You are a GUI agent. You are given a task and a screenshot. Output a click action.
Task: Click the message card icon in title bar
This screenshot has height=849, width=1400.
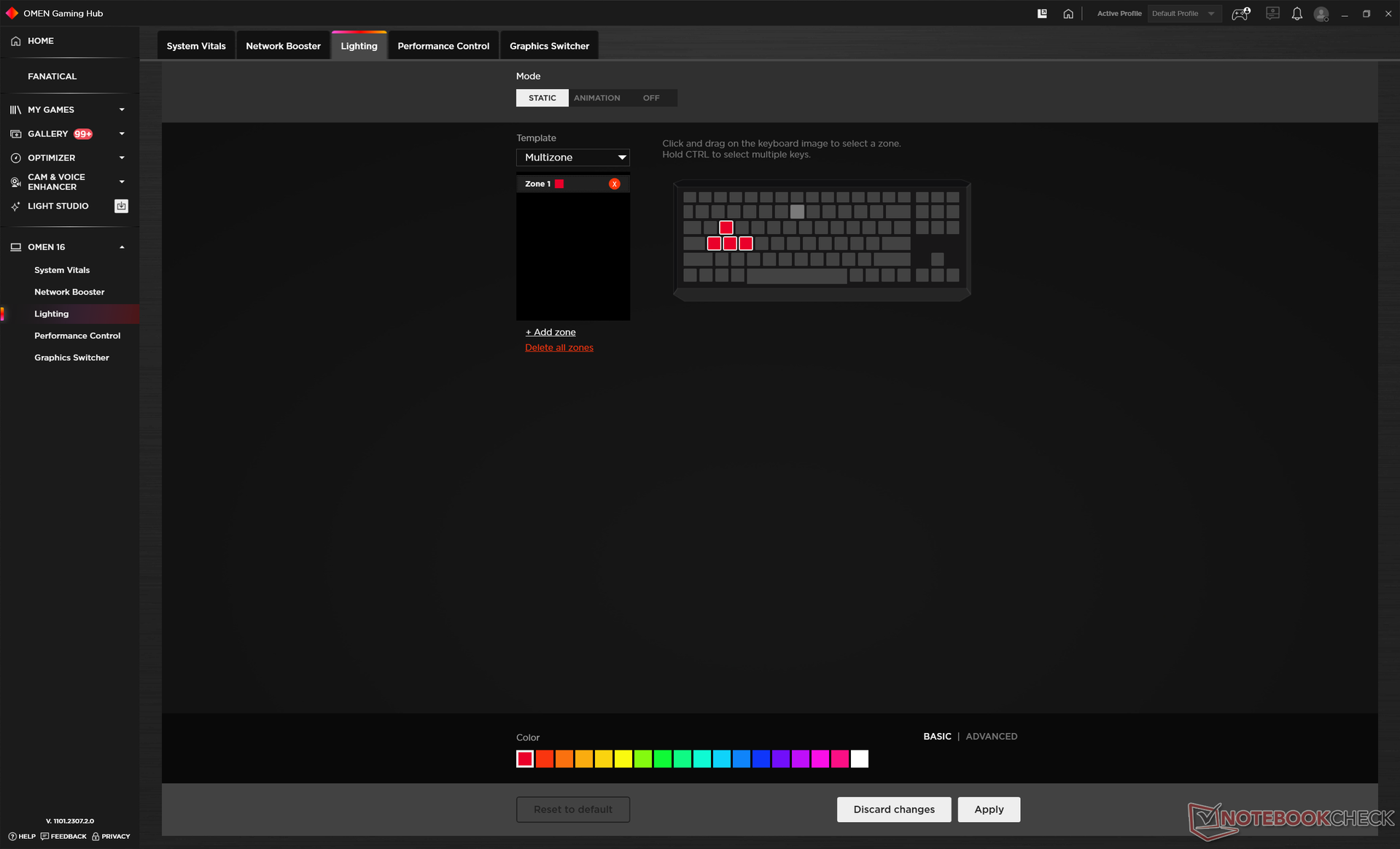1272,14
